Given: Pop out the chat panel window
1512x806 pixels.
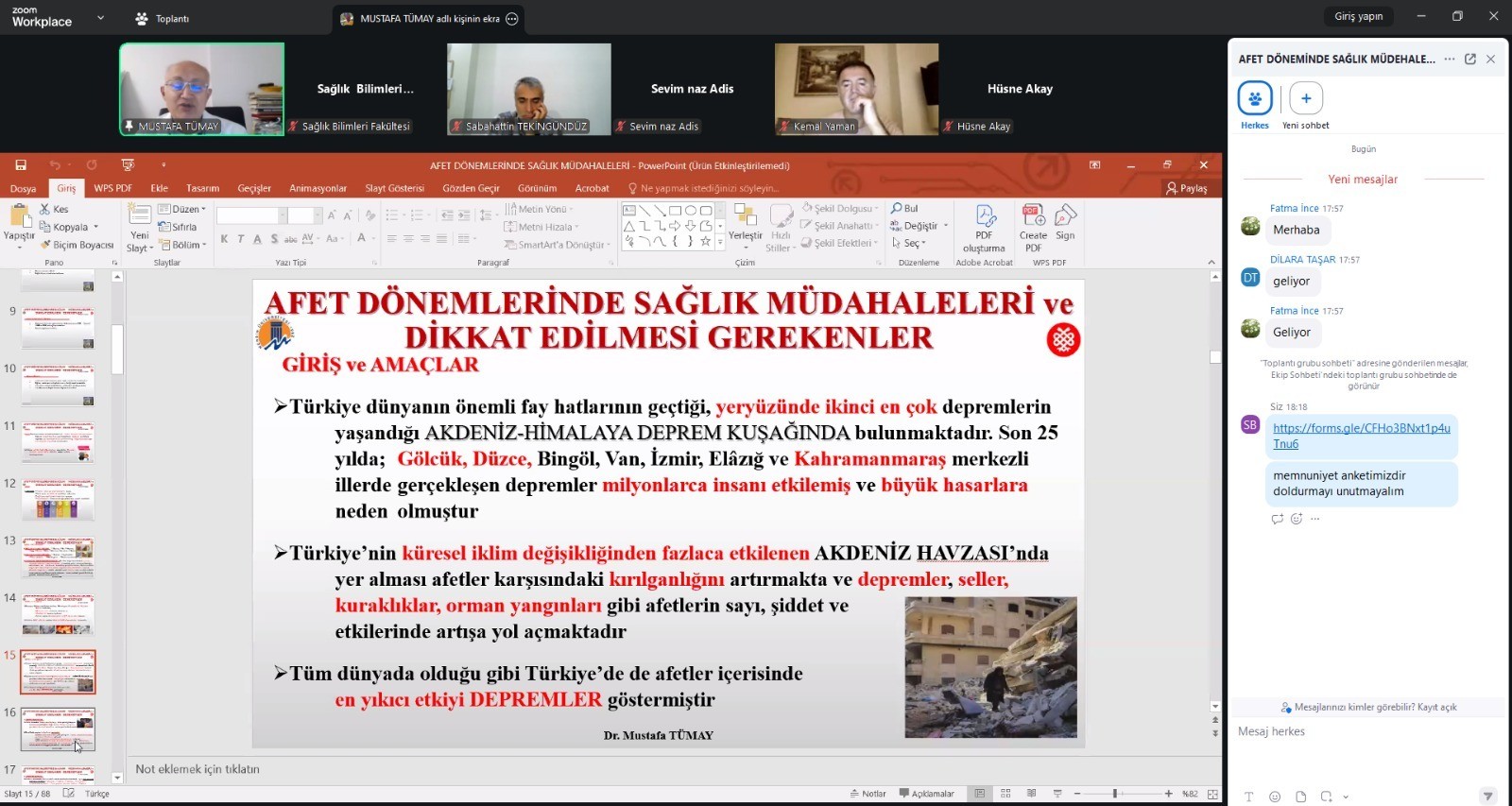Looking at the screenshot, I should (x=1470, y=59).
